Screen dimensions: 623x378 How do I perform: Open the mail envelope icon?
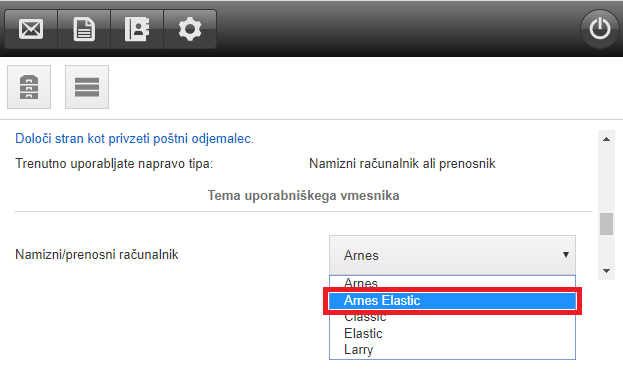[x=31, y=29]
